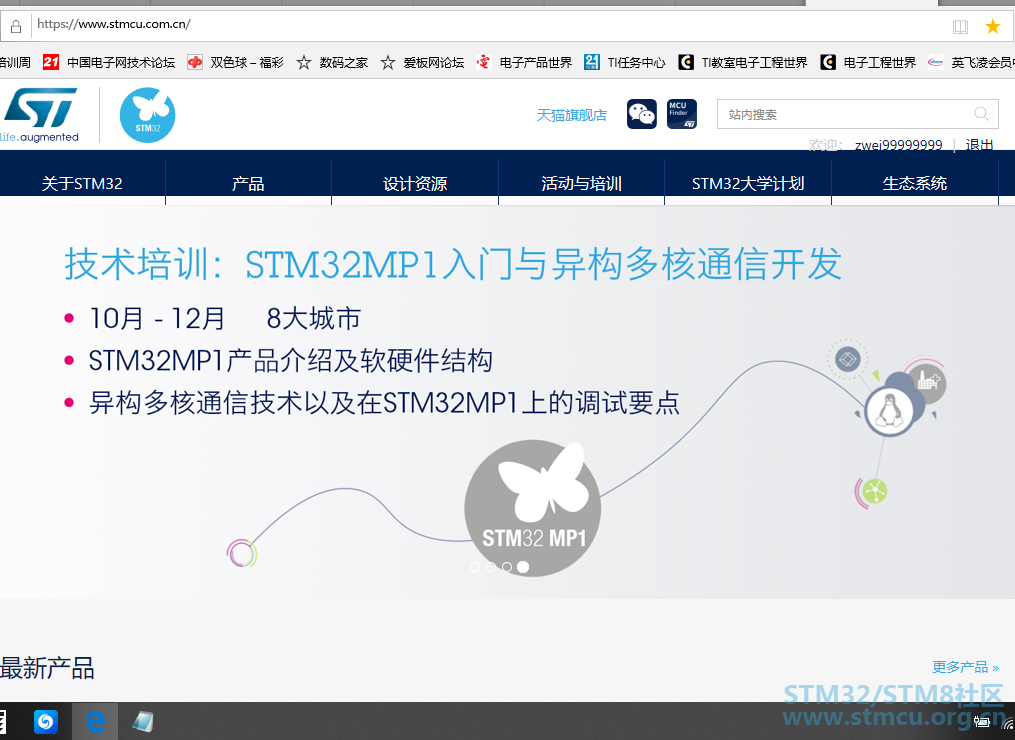1015x740 pixels.
Task: Open 电子产品世界 bookmark
Action: pos(524,62)
